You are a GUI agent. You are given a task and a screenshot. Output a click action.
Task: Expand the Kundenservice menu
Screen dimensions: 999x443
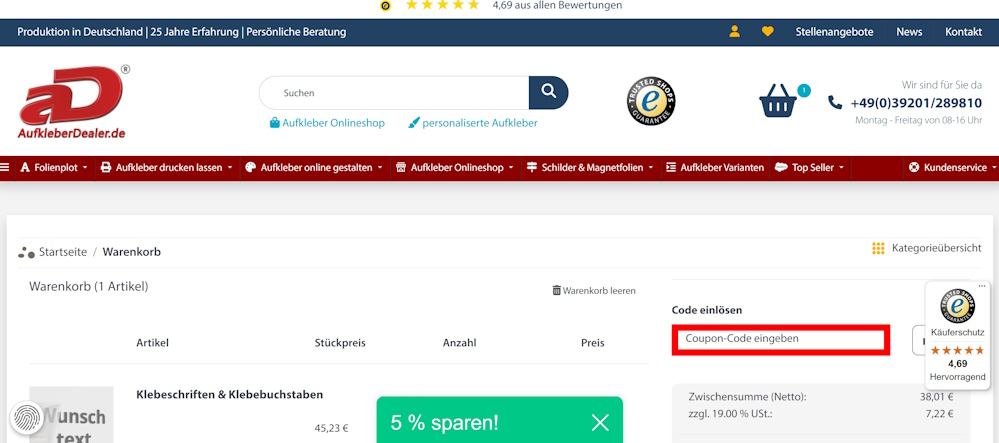pyautogui.click(x=952, y=168)
